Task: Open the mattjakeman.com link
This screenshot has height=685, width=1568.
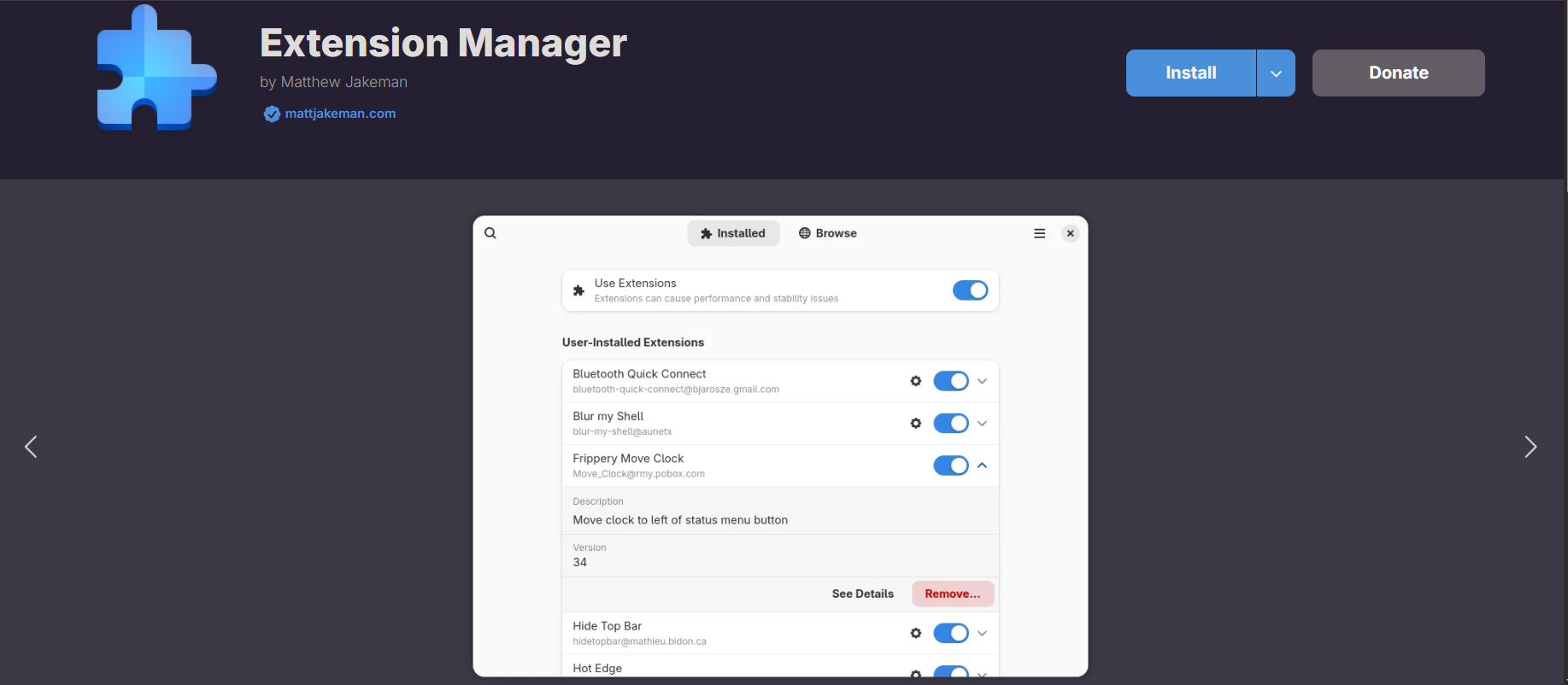Action: (x=340, y=114)
